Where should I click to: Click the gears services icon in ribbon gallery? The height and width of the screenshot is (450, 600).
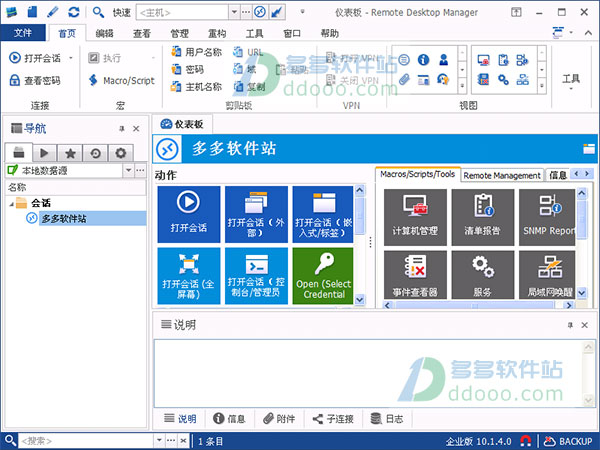click(x=503, y=80)
